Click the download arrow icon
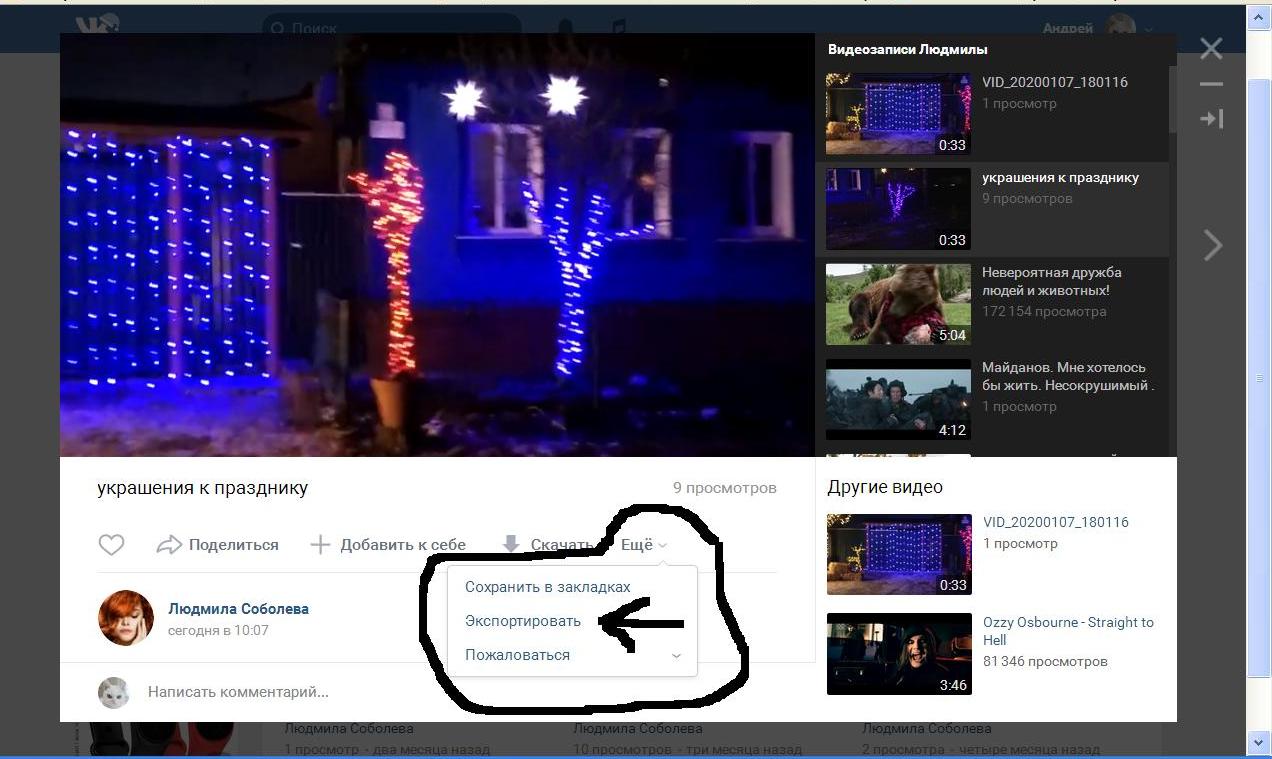The height and width of the screenshot is (759, 1272). point(511,545)
